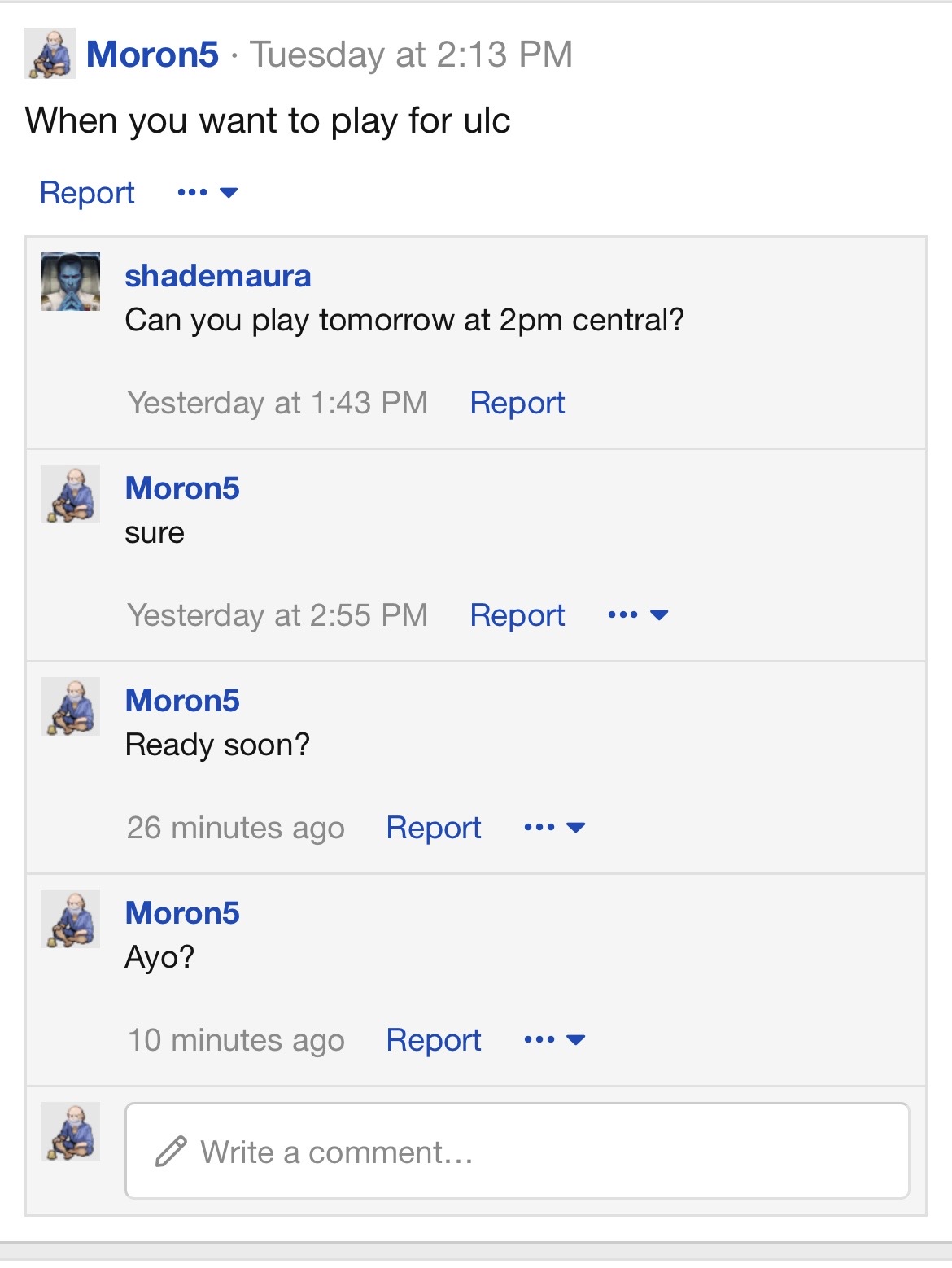Click Moron5's avatar beside the "Ayo?" comment

[71, 919]
